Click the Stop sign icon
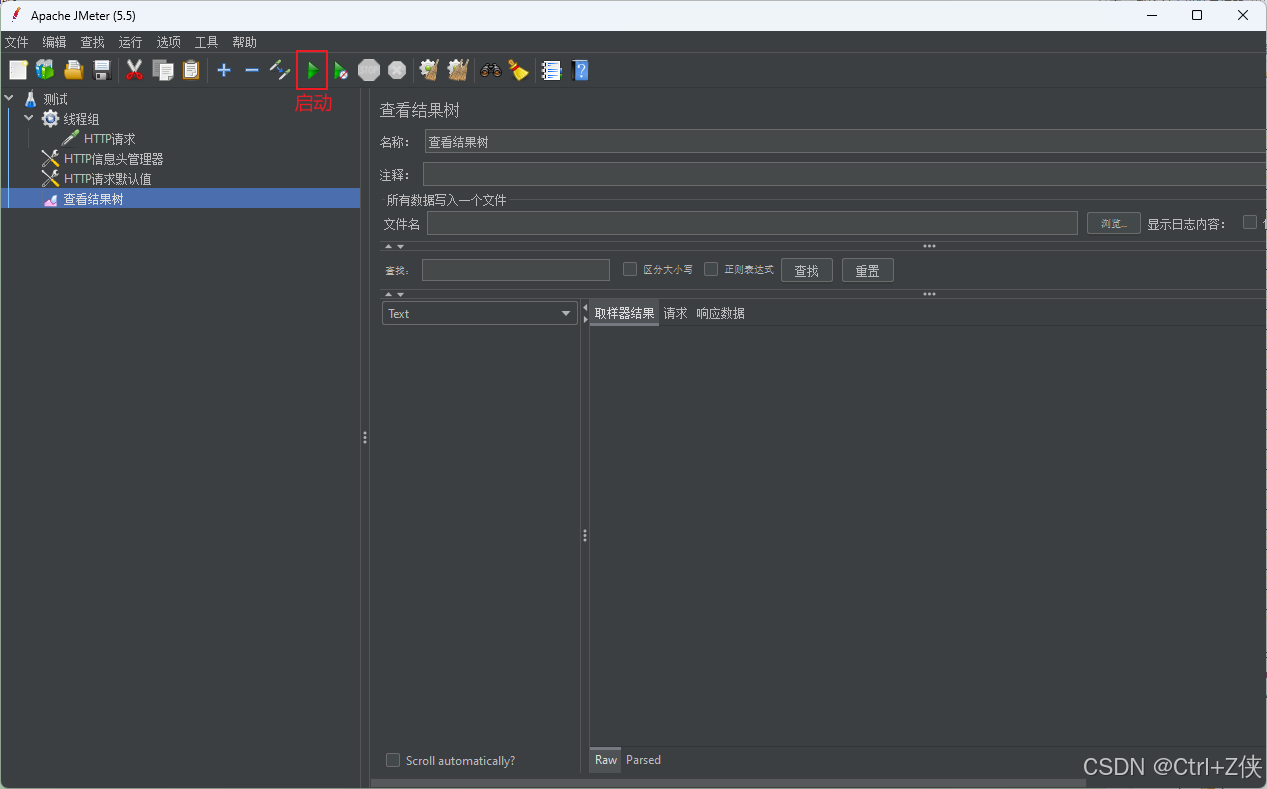The image size is (1267, 789). 369,70
